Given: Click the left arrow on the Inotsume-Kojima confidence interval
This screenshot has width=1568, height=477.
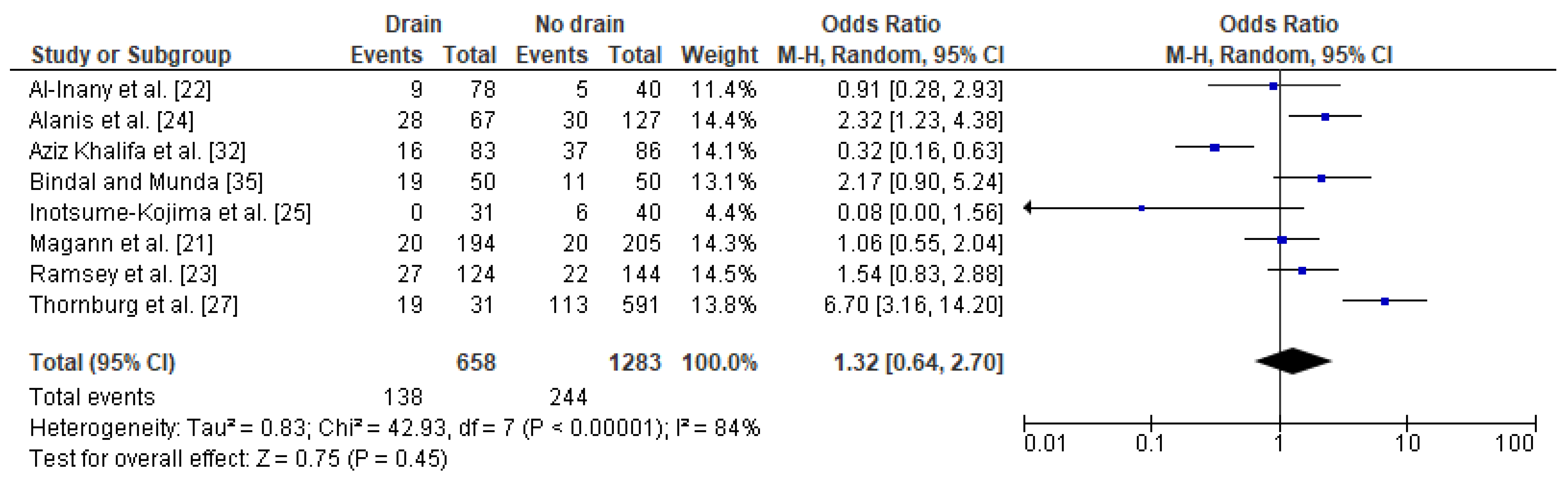Looking at the screenshot, I should (x=1028, y=208).
